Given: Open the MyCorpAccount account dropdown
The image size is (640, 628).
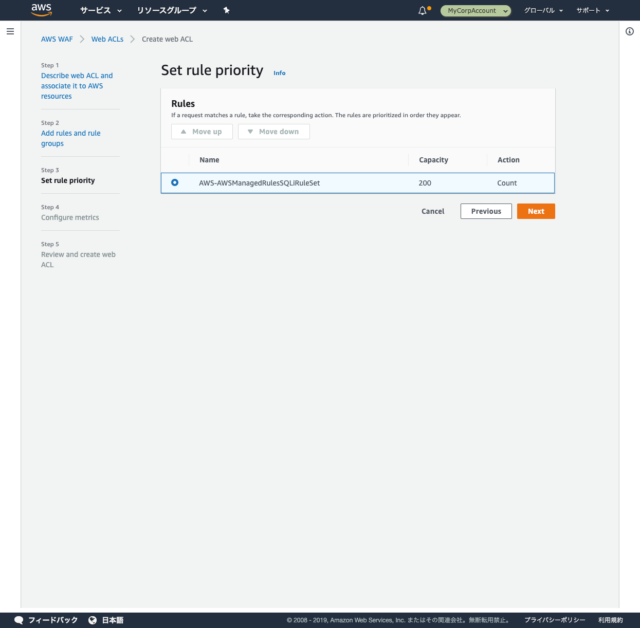Looking at the screenshot, I should click(x=476, y=11).
